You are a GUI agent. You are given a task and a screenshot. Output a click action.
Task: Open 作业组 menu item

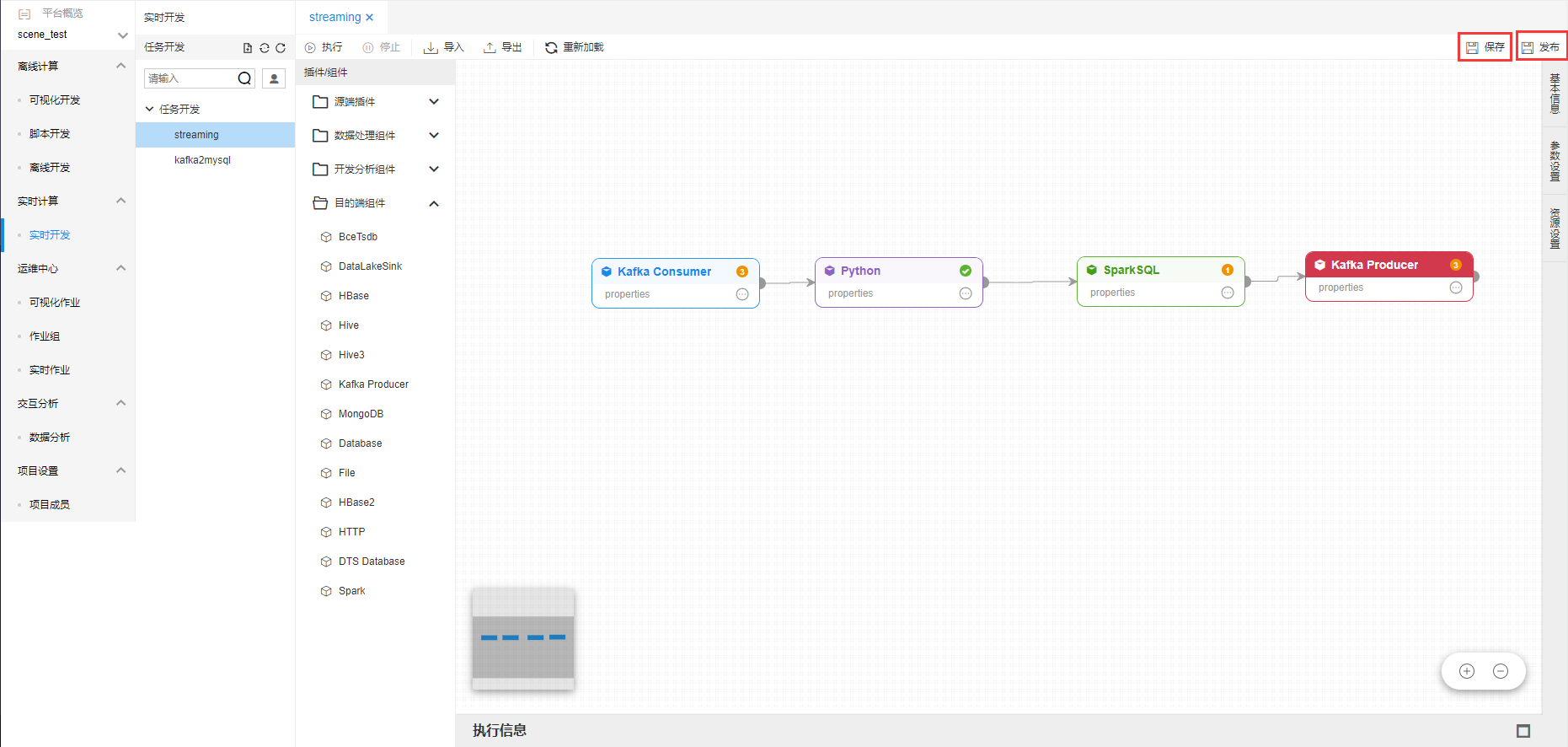pyautogui.click(x=45, y=336)
